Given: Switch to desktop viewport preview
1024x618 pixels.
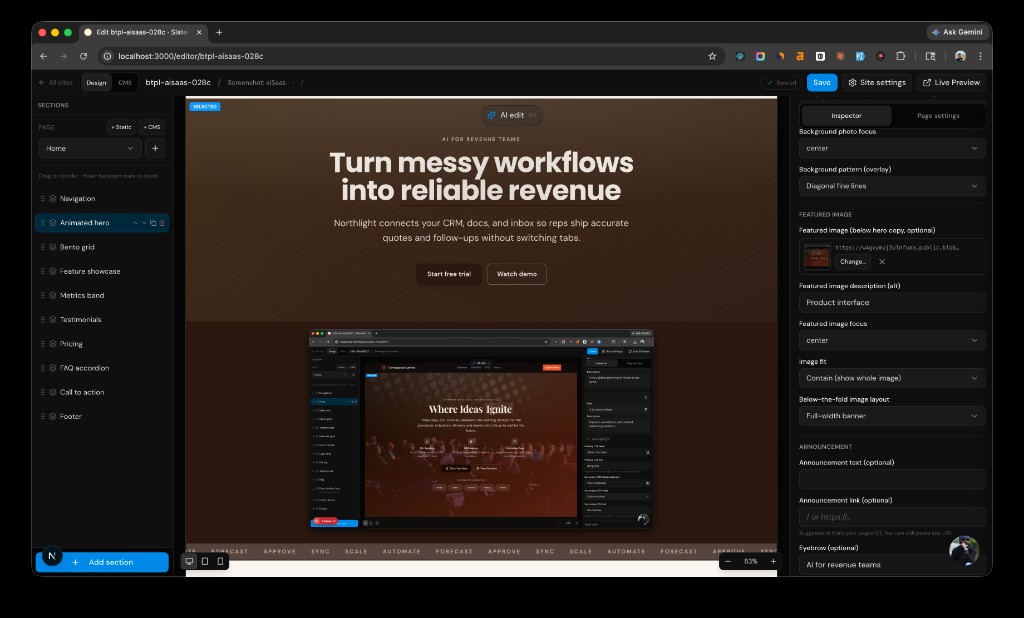Looking at the screenshot, I should click(188, 561).
